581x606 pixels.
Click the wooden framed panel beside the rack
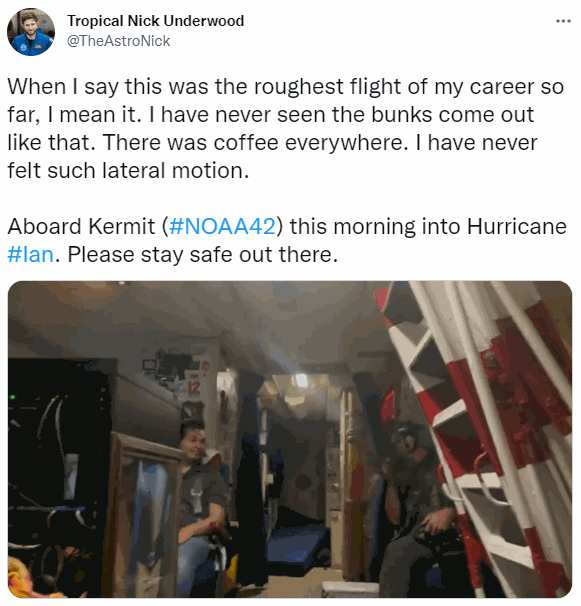pyautogui.click(x=141, y=514)
